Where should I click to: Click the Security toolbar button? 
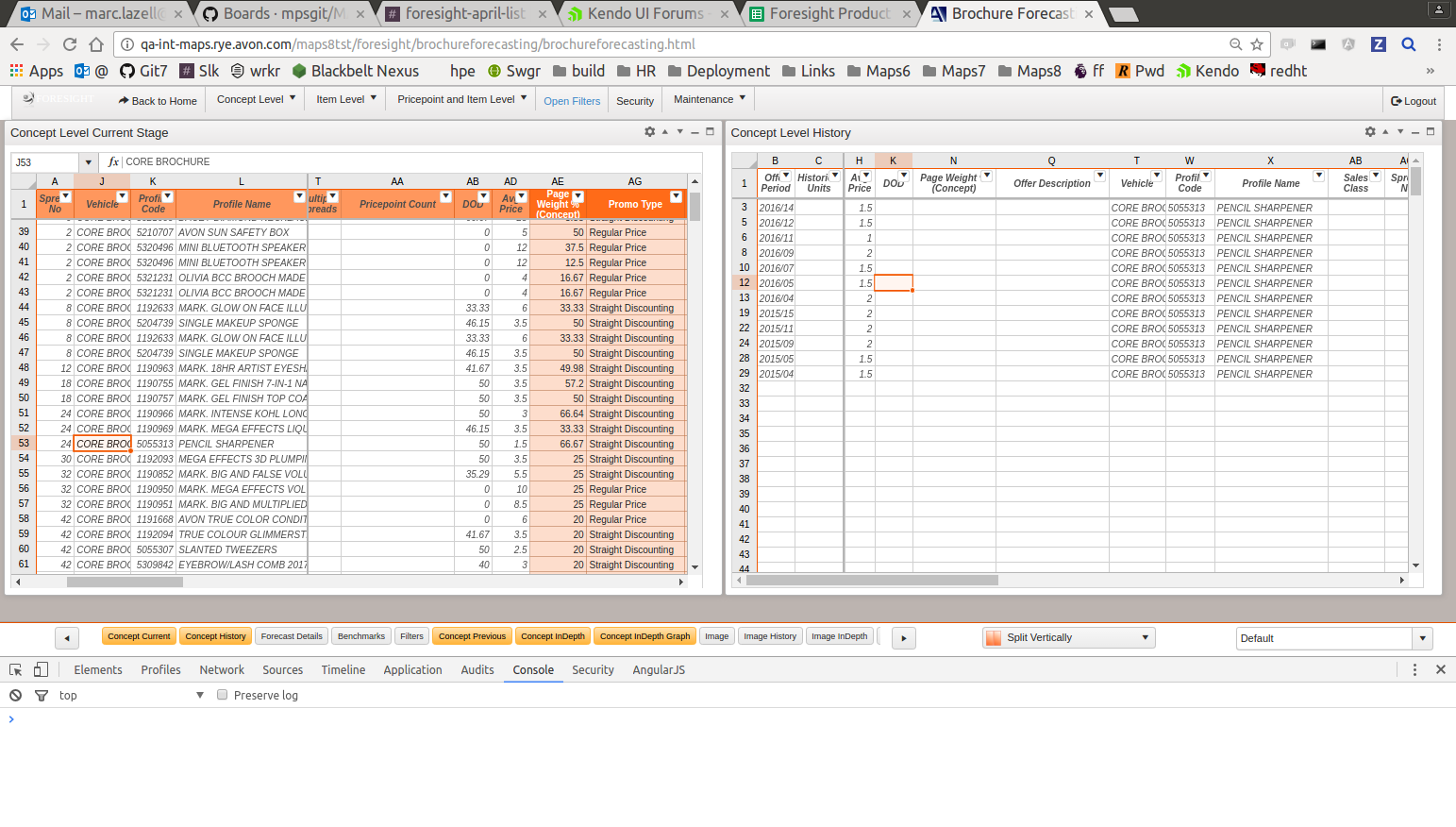pos(635,101)
